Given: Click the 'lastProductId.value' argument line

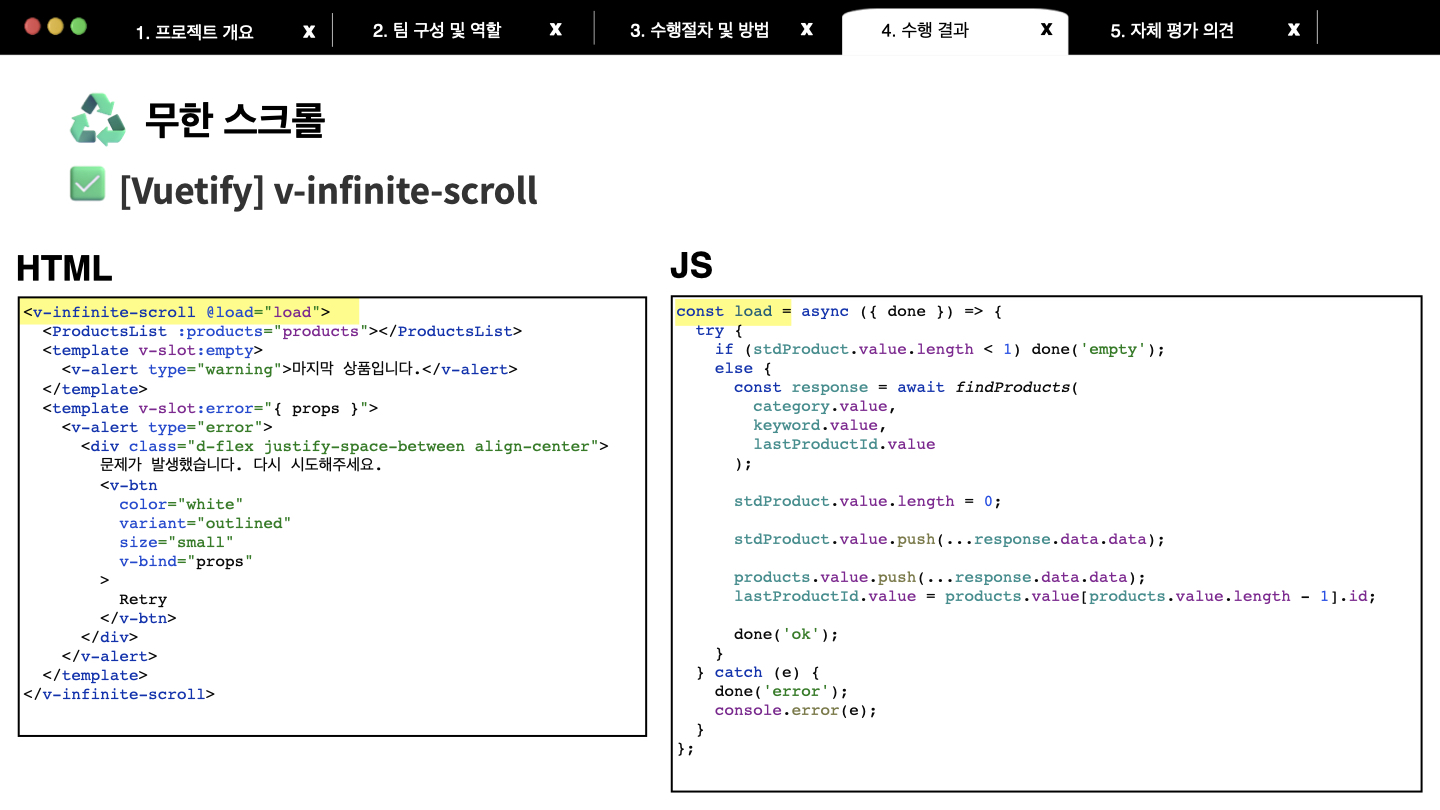Looking at the screenshot, I should click(x=844, y=444).
